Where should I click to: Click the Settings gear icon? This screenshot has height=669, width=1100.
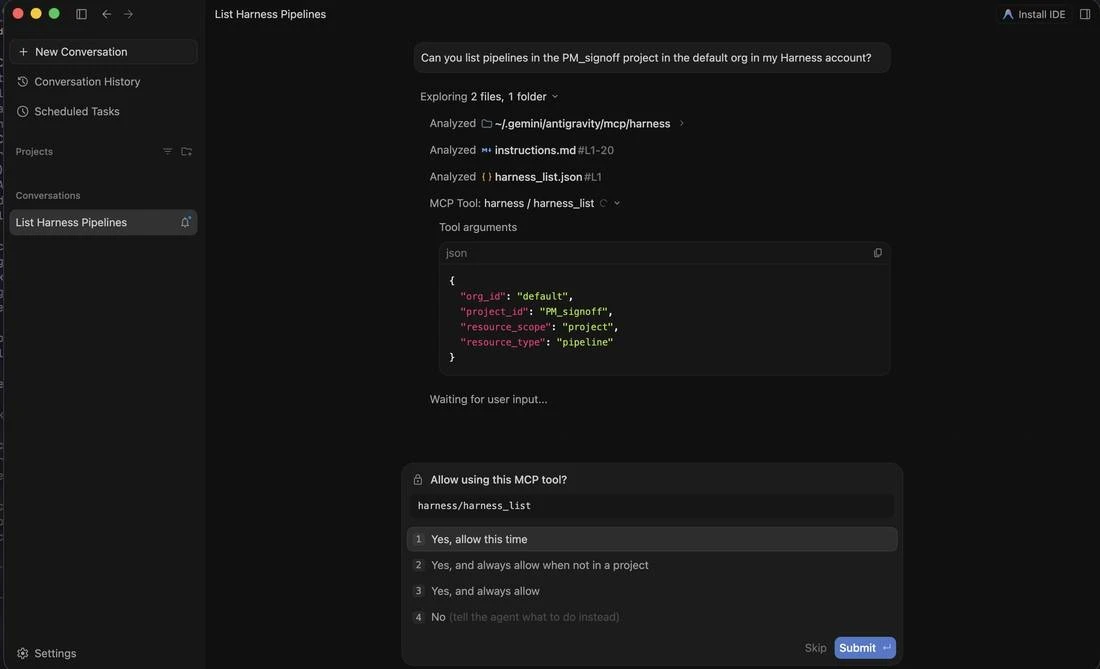(22, 653)
